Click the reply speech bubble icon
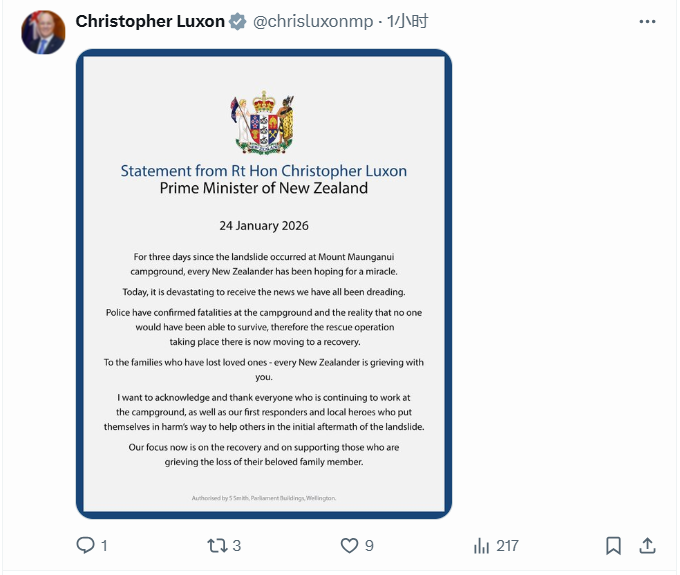 (x=86, y=545)
